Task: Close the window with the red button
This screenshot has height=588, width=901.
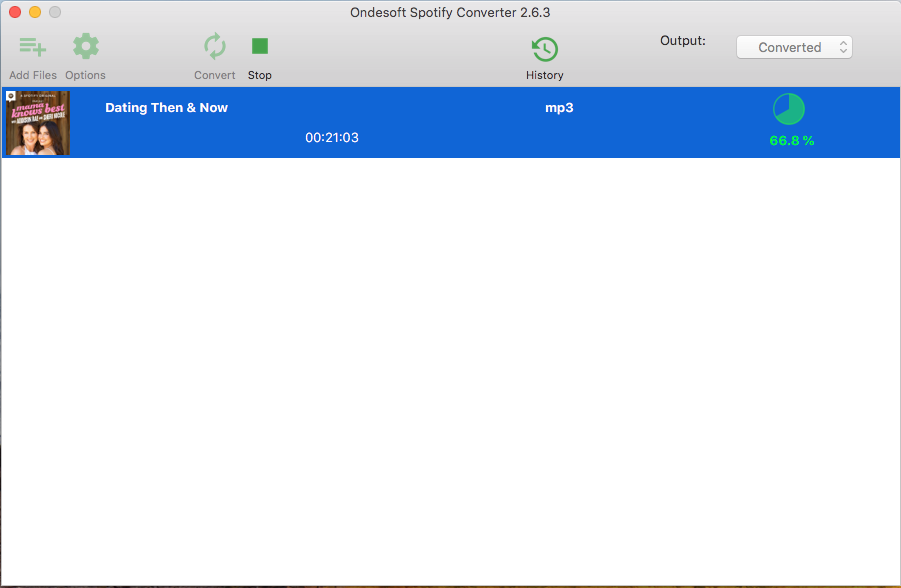Action: pyautogui.click(x=15, y=12)
